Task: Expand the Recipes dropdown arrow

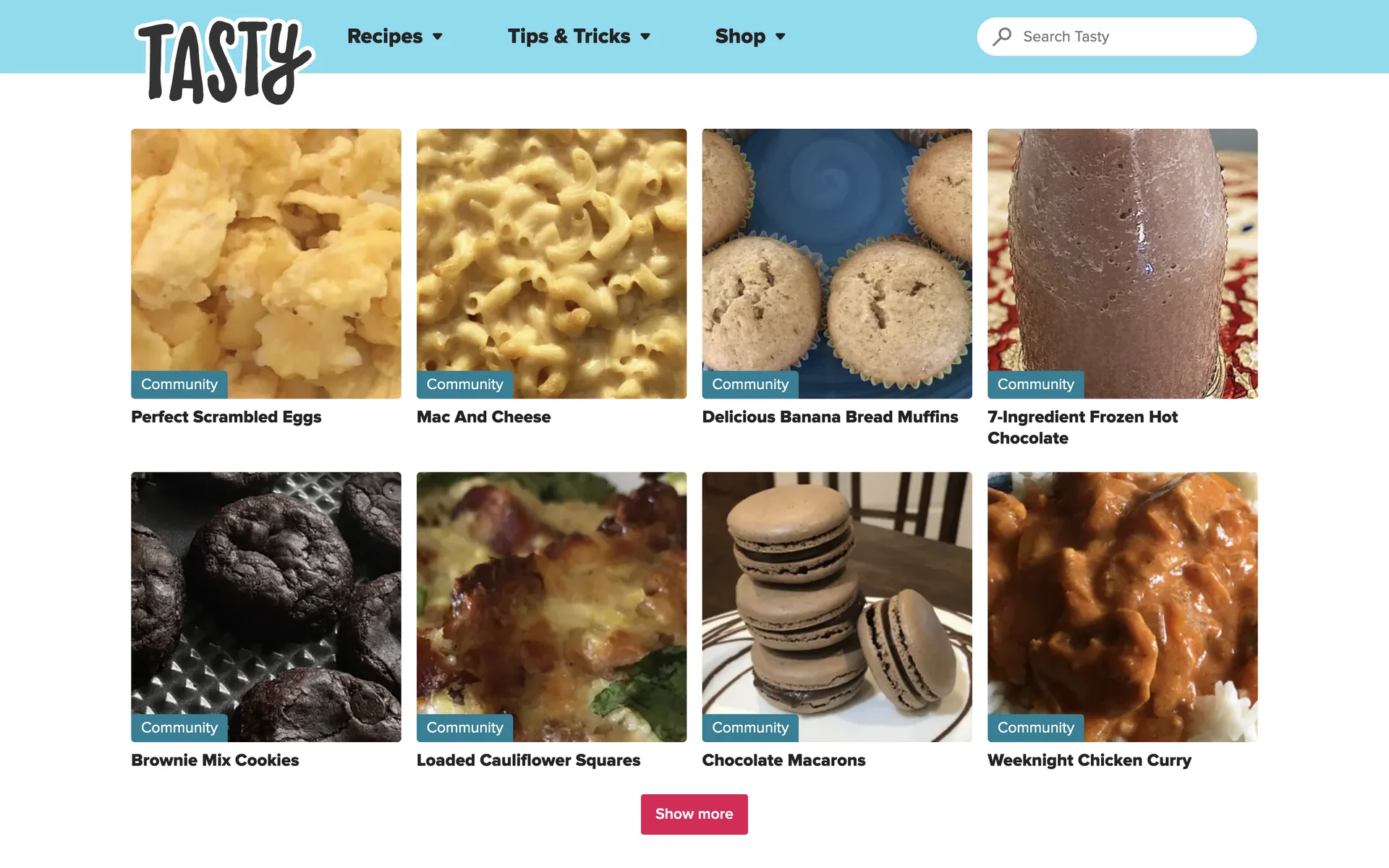Action: (438, 36)
